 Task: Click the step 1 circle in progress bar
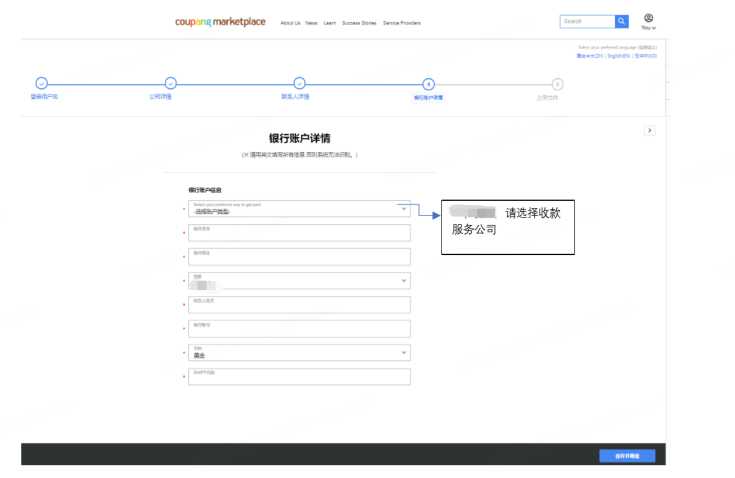point(41,84)
